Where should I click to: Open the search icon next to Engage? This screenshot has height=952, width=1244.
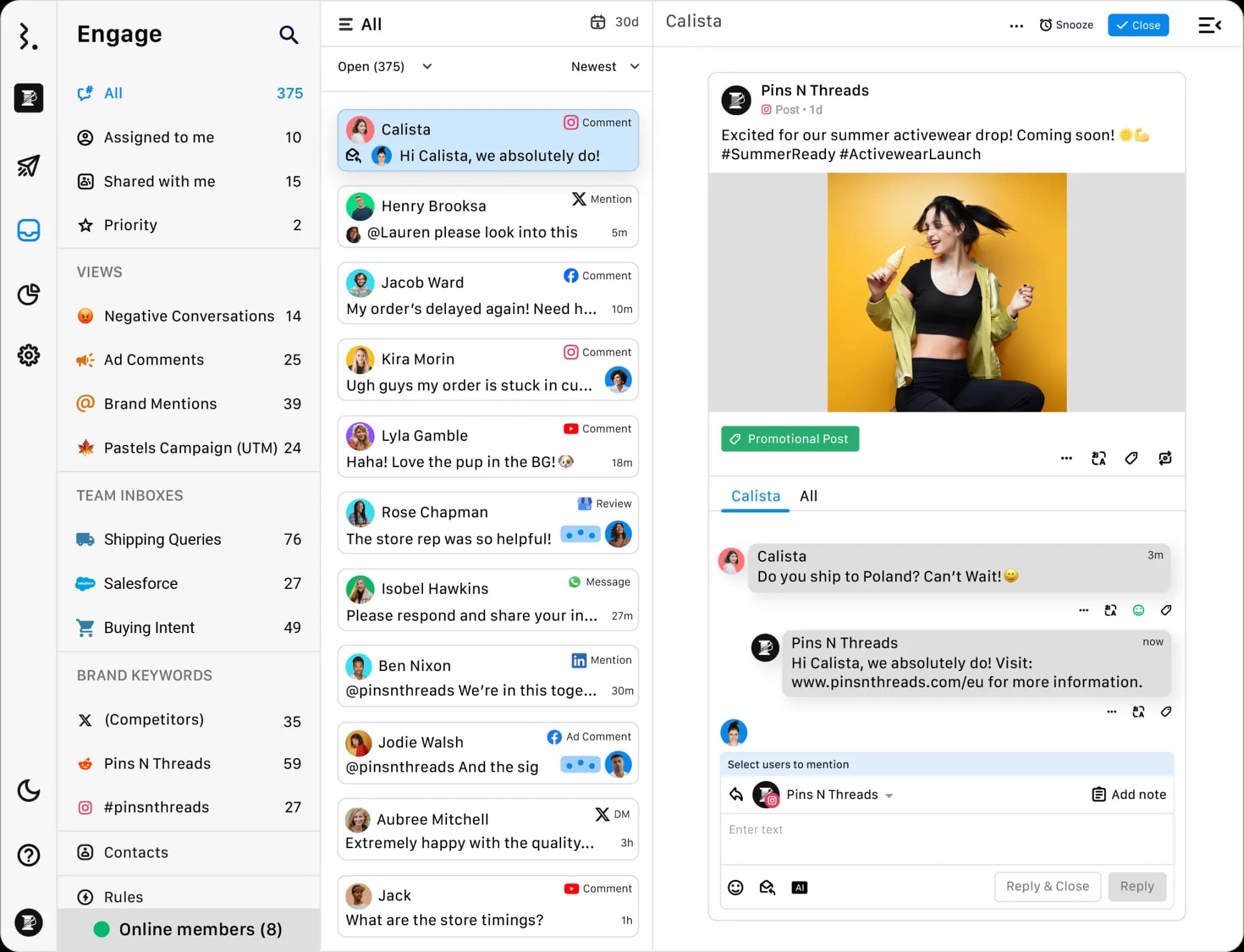[x=288, y=35]
